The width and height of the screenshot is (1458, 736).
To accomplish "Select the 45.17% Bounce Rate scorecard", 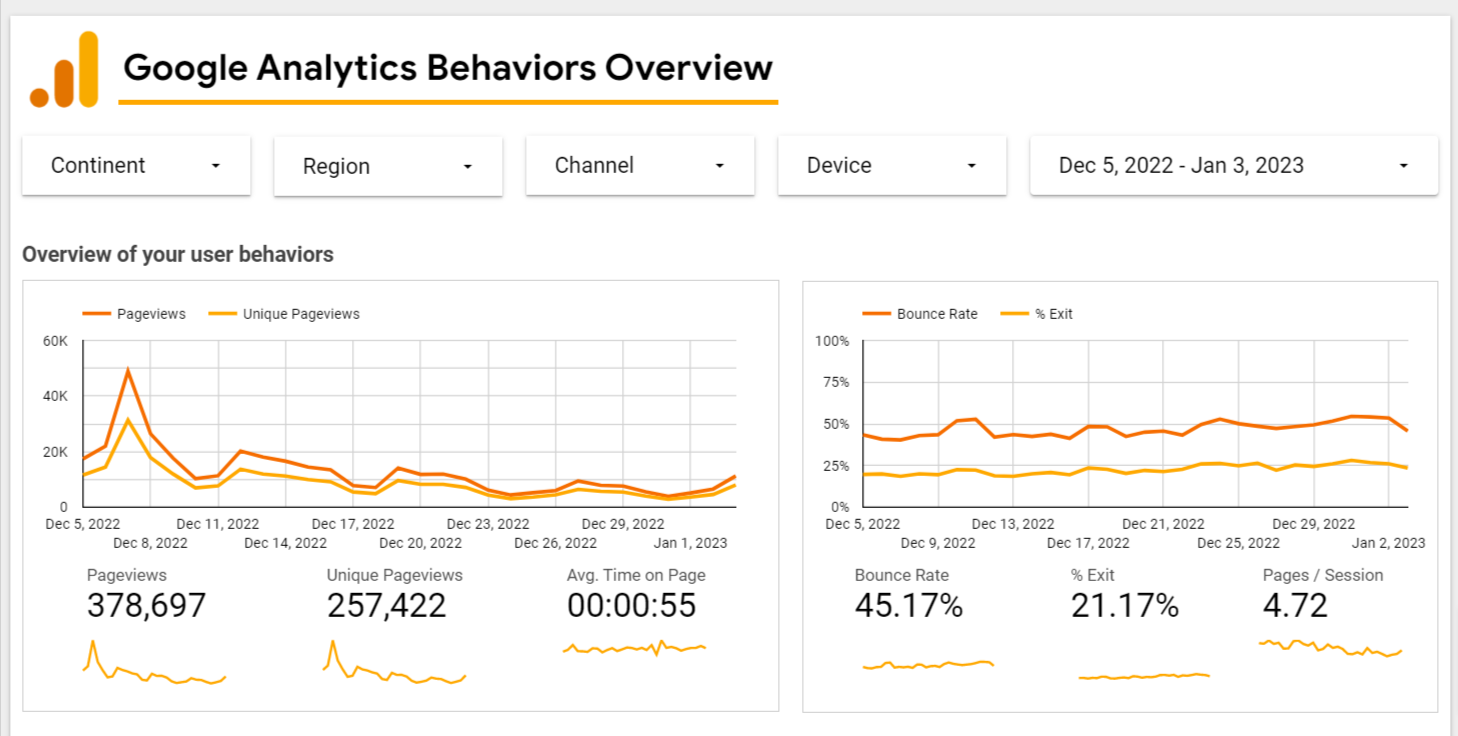I will [908, 606].
